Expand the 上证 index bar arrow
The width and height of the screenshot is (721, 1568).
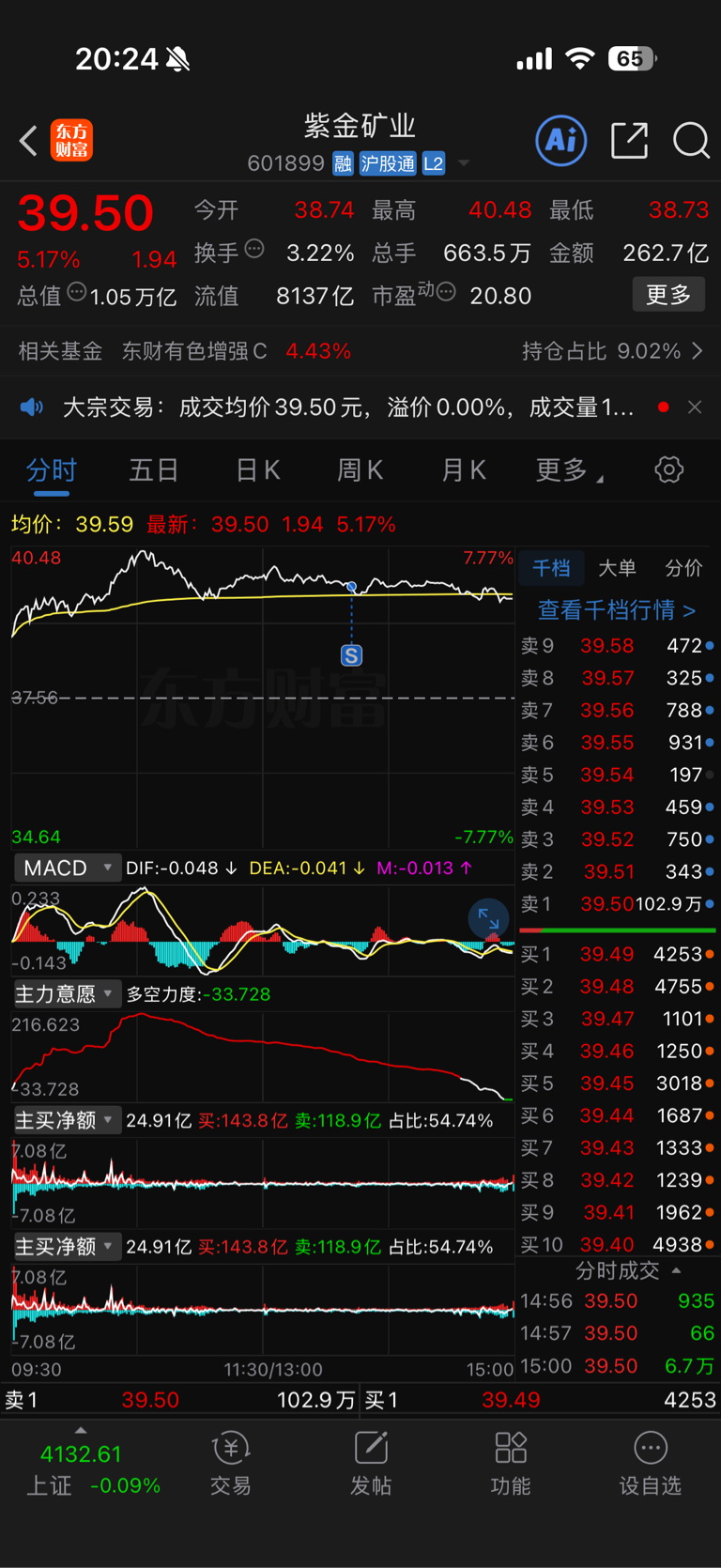(x=81, y=1430)
